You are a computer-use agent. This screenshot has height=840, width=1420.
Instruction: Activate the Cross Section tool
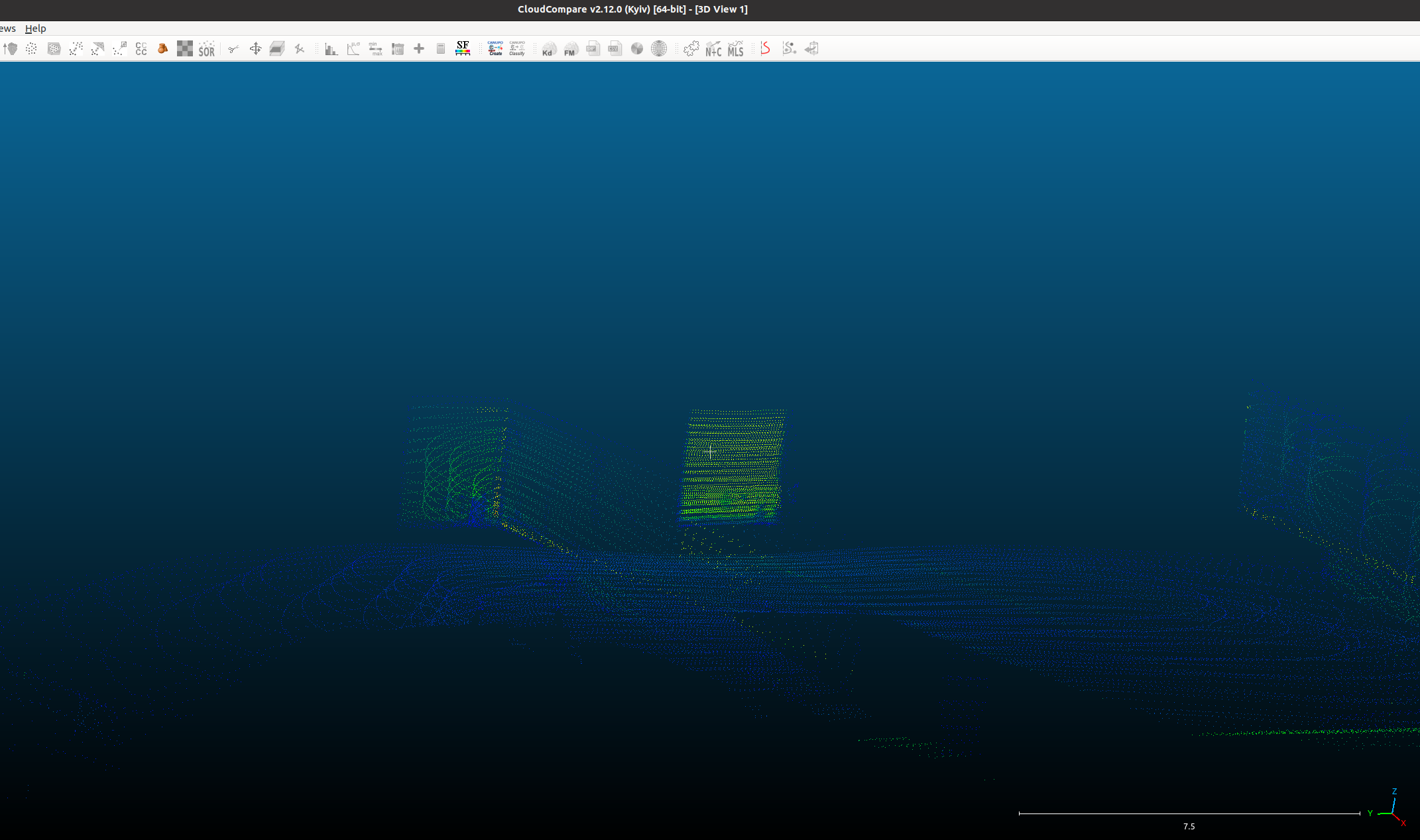[277, 48]
